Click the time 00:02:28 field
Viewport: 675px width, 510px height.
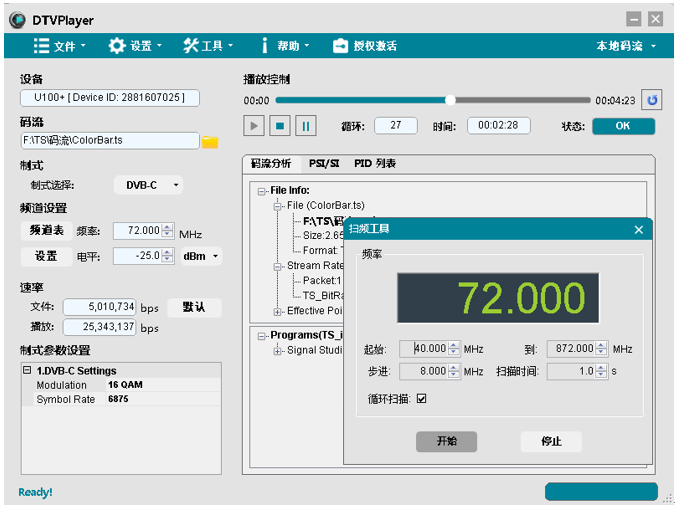tap(499, 126)
